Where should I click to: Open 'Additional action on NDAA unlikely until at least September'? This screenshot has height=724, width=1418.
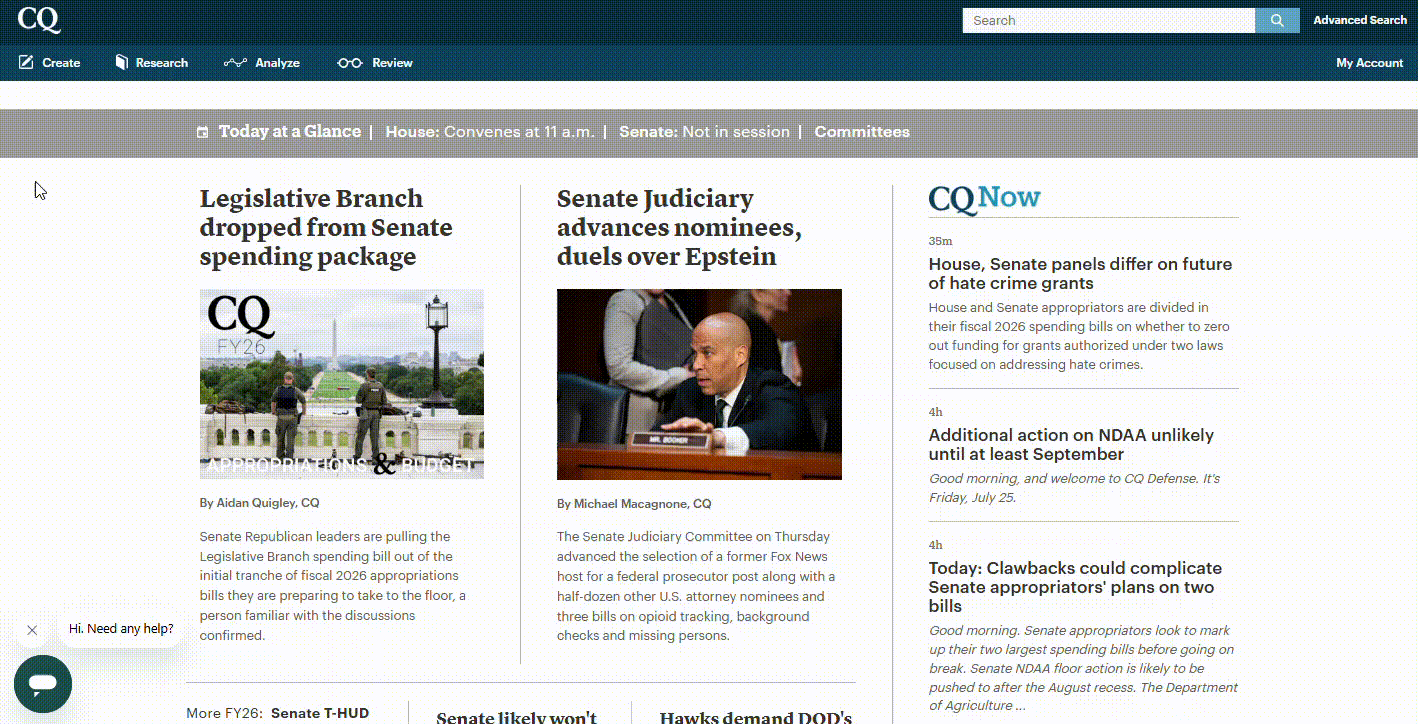click(1071, 444)
